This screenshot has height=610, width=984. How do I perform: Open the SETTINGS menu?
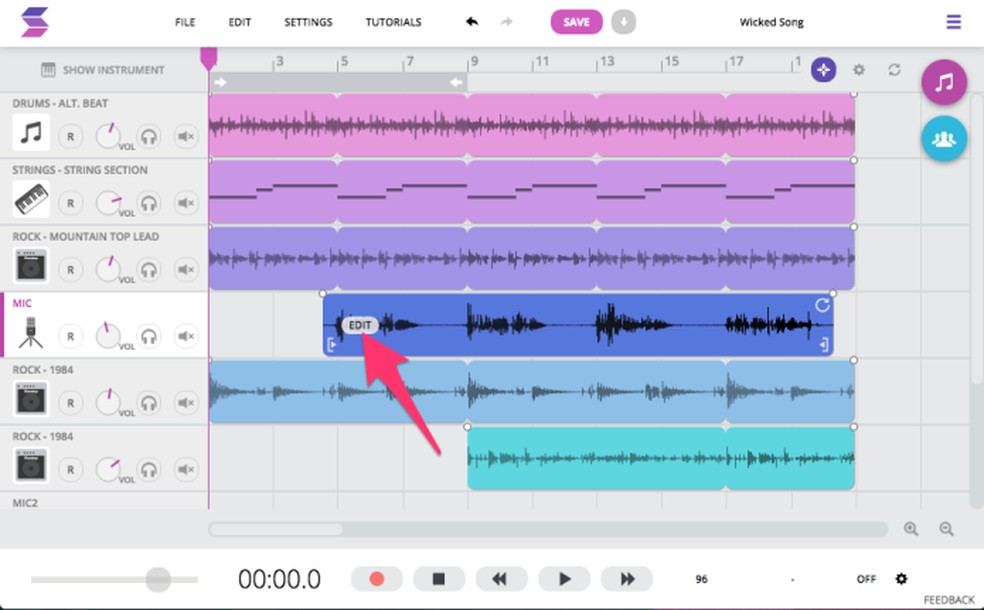coord(307,21)
